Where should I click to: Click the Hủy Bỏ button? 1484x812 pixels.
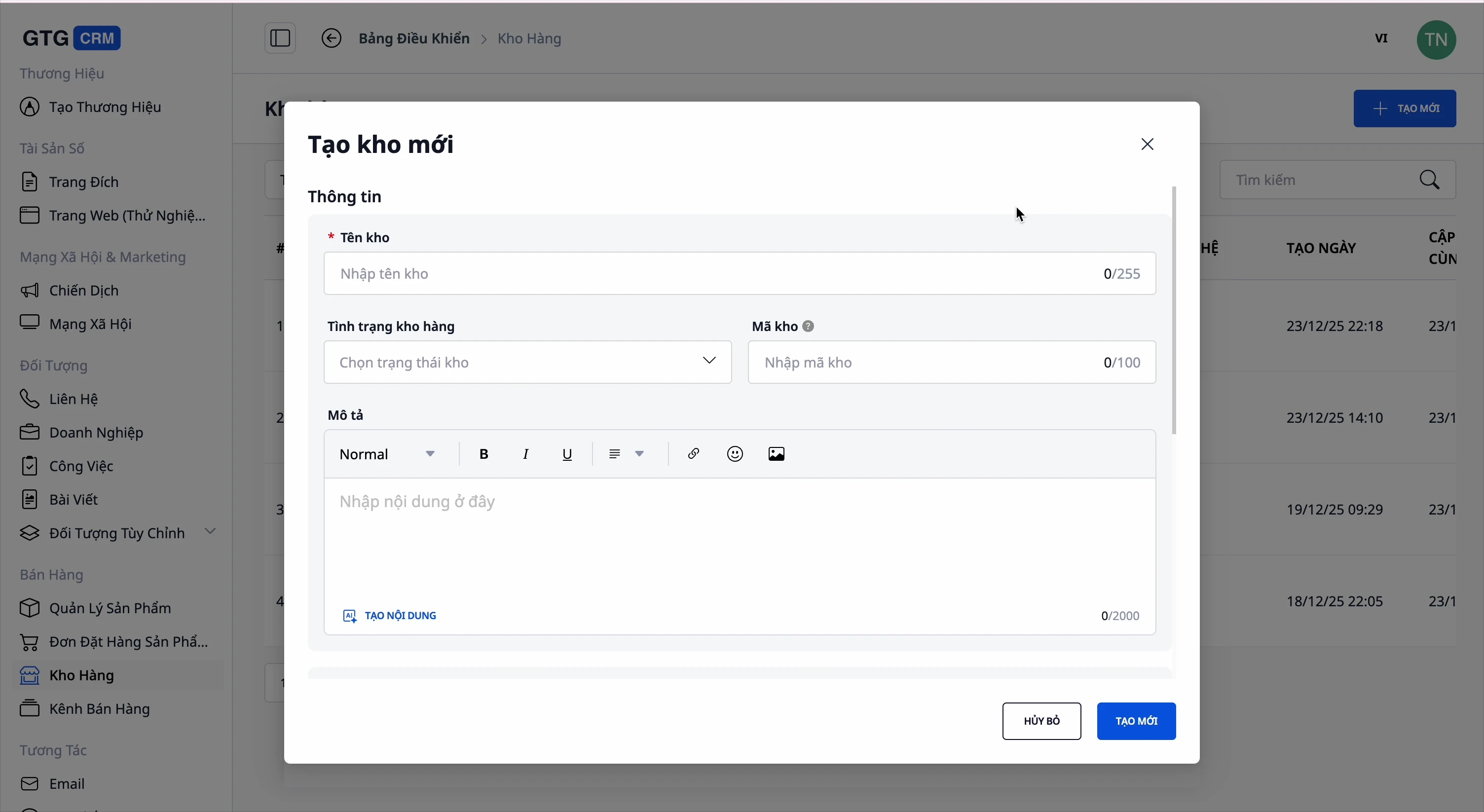[x=1041, y=721]
